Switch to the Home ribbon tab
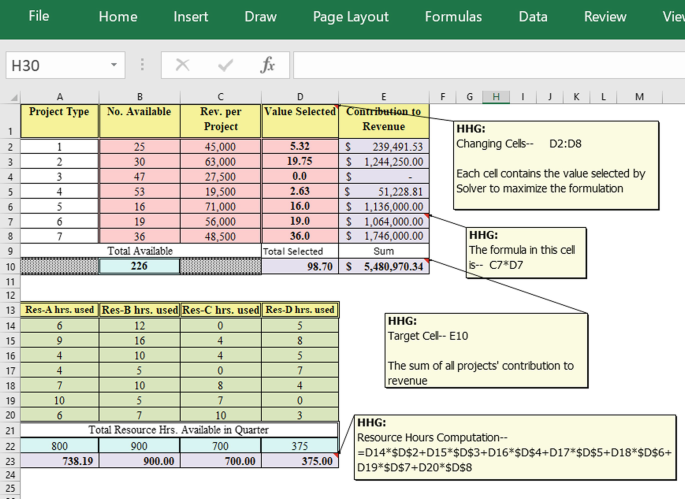The image size is (685, 499). coord(118,17)
